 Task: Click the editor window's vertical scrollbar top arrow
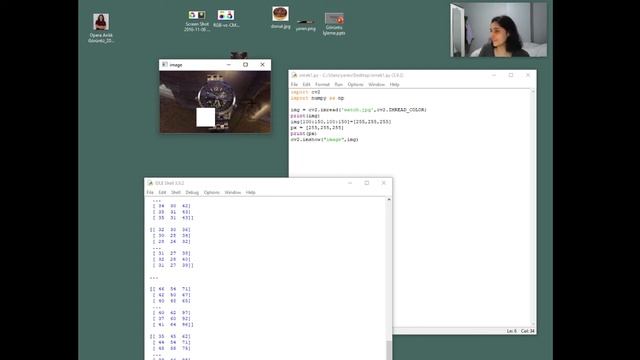(x=533, y=92)
